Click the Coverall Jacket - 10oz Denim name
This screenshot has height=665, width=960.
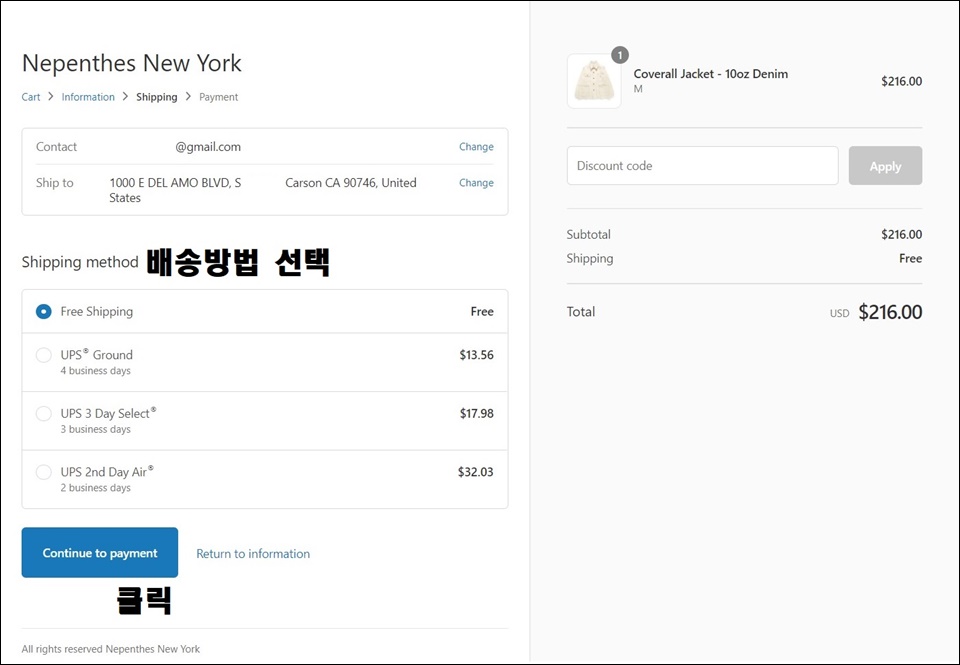point(711,73)
